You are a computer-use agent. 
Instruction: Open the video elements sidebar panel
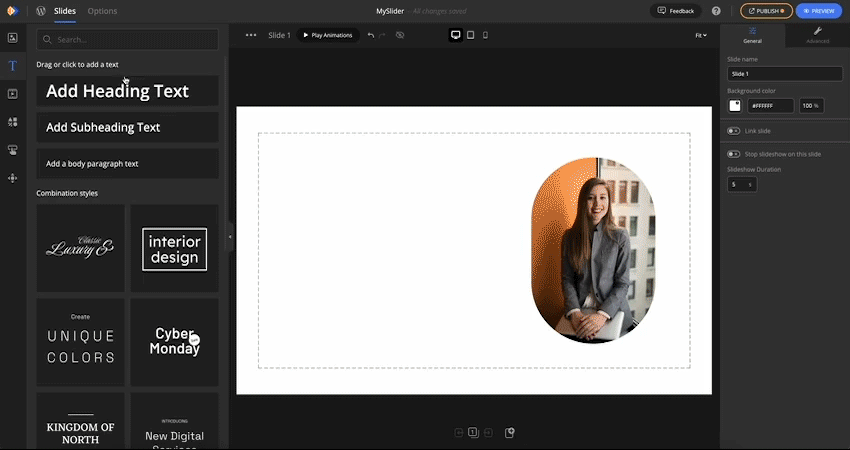12,94
